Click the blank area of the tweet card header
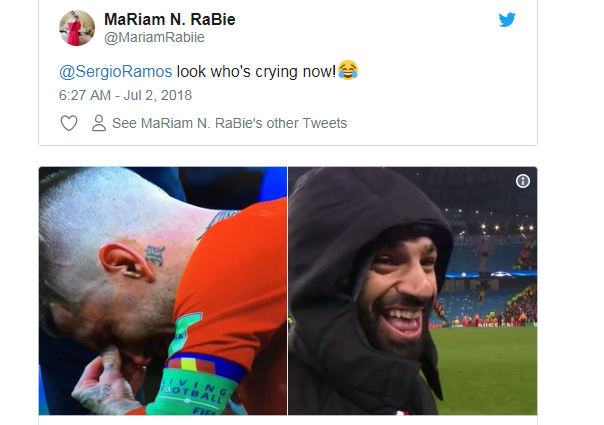 click(x=366, y=29)
